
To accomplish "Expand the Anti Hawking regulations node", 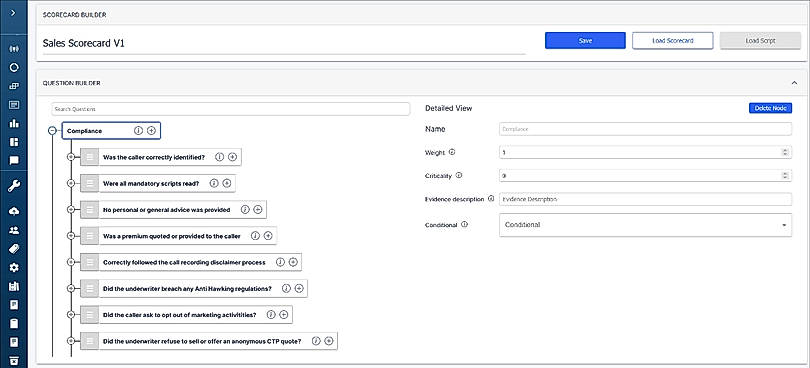I will point(71,288).
